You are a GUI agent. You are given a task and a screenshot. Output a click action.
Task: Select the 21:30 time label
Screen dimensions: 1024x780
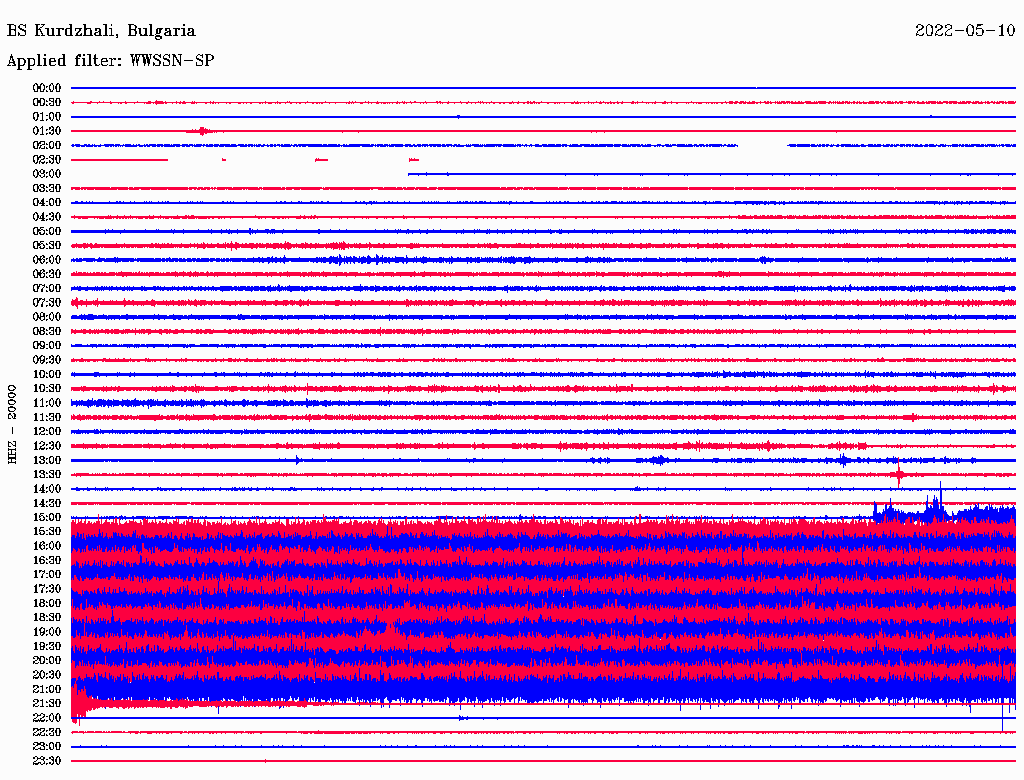click(x=47, y=704)
